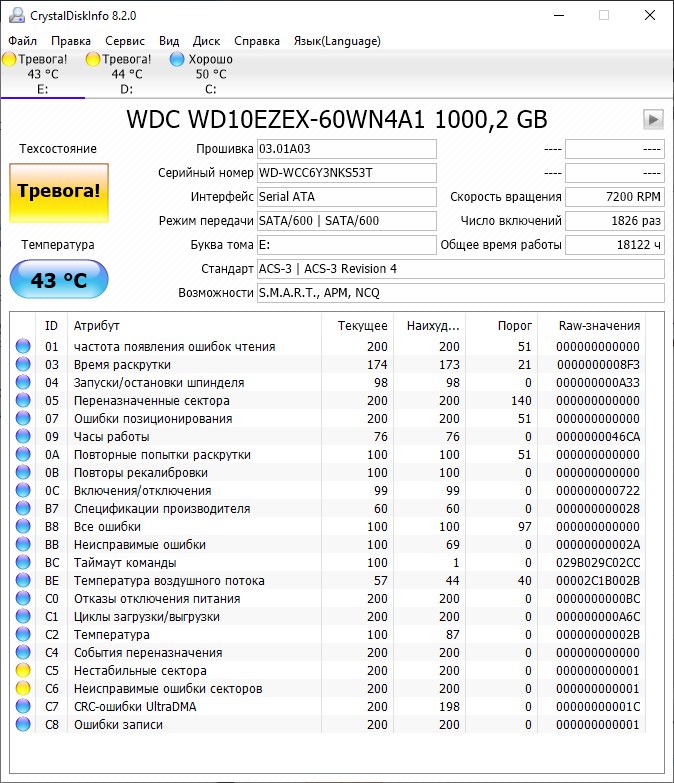Viewport: 674px width, 783px height.
Task: Click the status icon for attribute BE
Action: pos(23,580)
